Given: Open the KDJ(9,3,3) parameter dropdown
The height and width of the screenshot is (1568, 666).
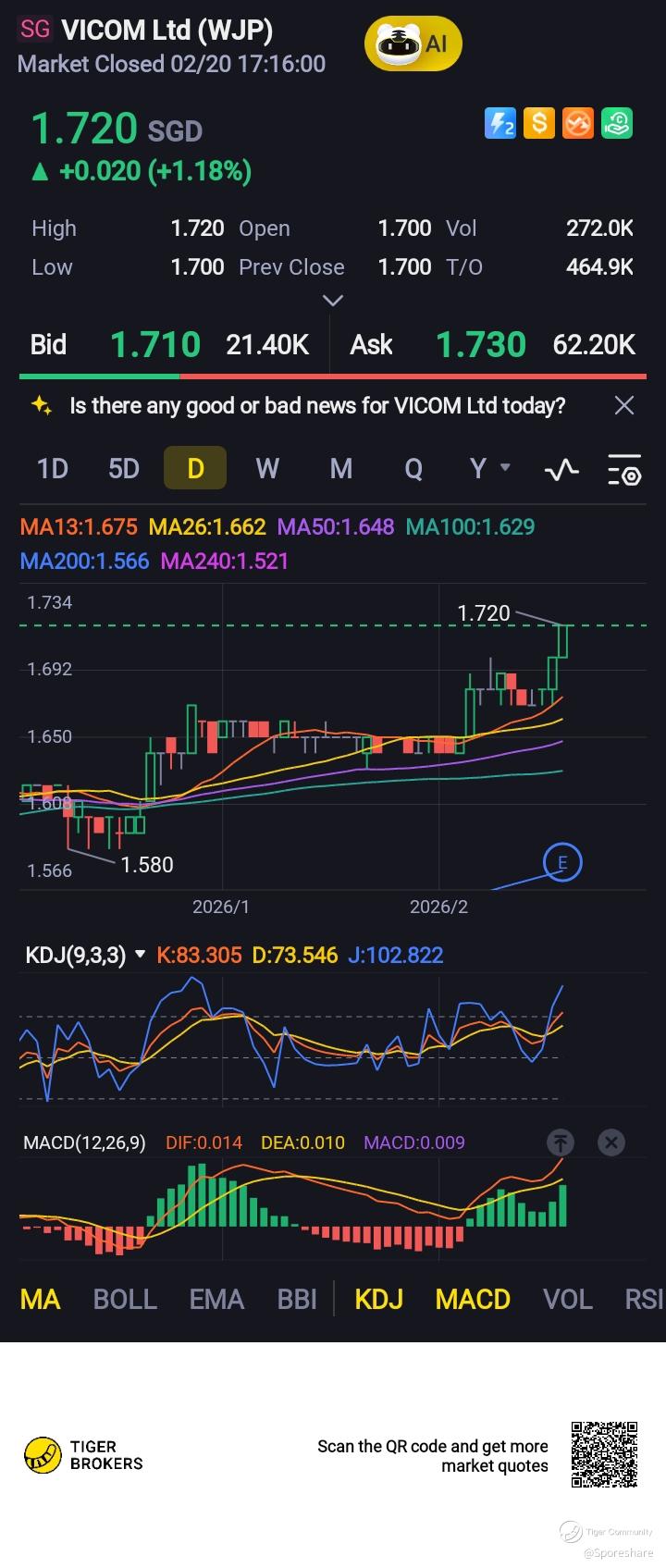Looking at the screenshot, I should tap(85, 955).
